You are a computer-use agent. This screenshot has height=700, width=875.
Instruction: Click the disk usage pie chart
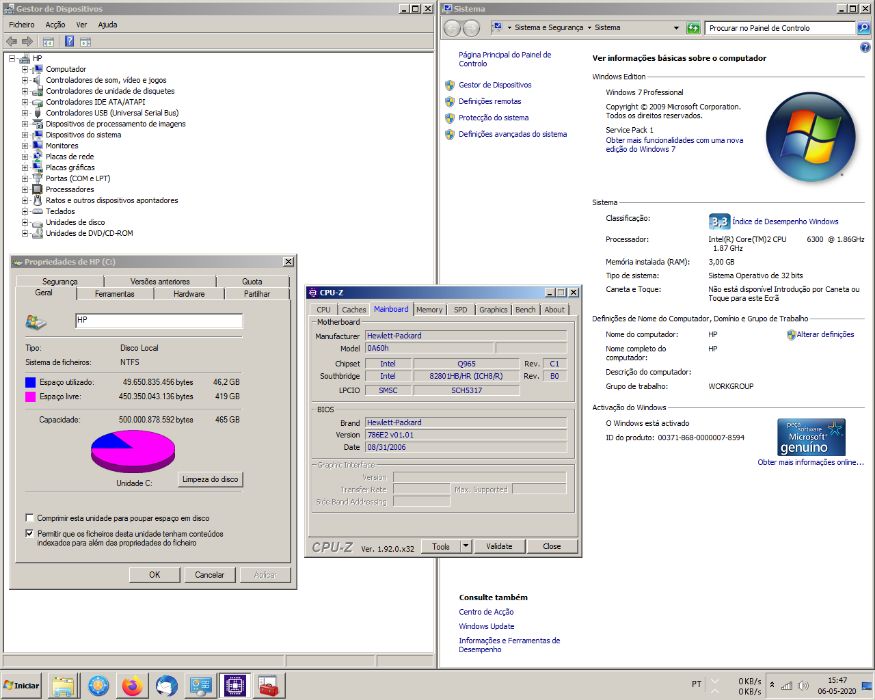click(133, 452)
